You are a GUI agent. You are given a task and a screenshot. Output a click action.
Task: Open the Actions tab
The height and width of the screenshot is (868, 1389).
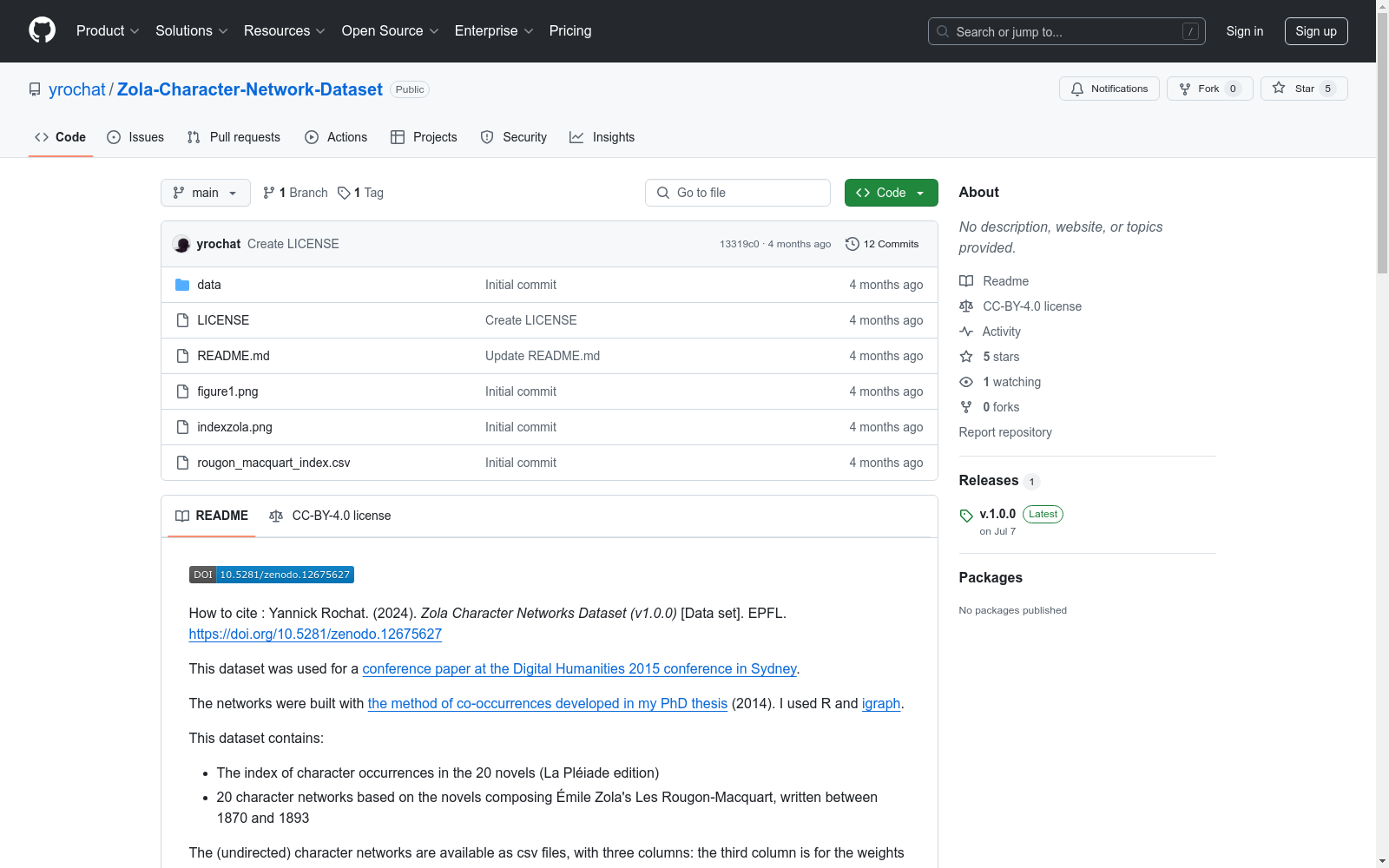(336, 137)
